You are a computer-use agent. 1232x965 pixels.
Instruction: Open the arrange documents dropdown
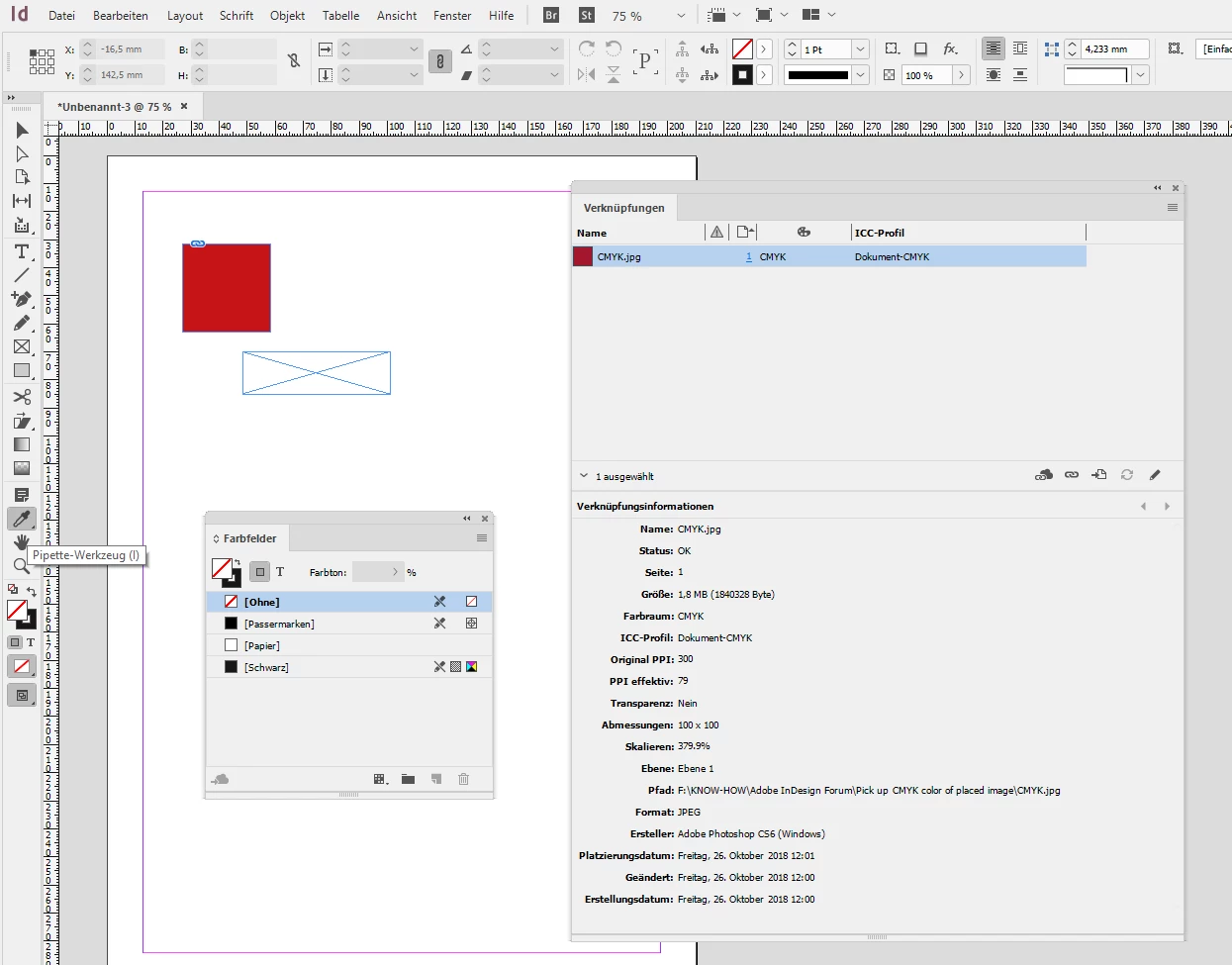(819, 15)
